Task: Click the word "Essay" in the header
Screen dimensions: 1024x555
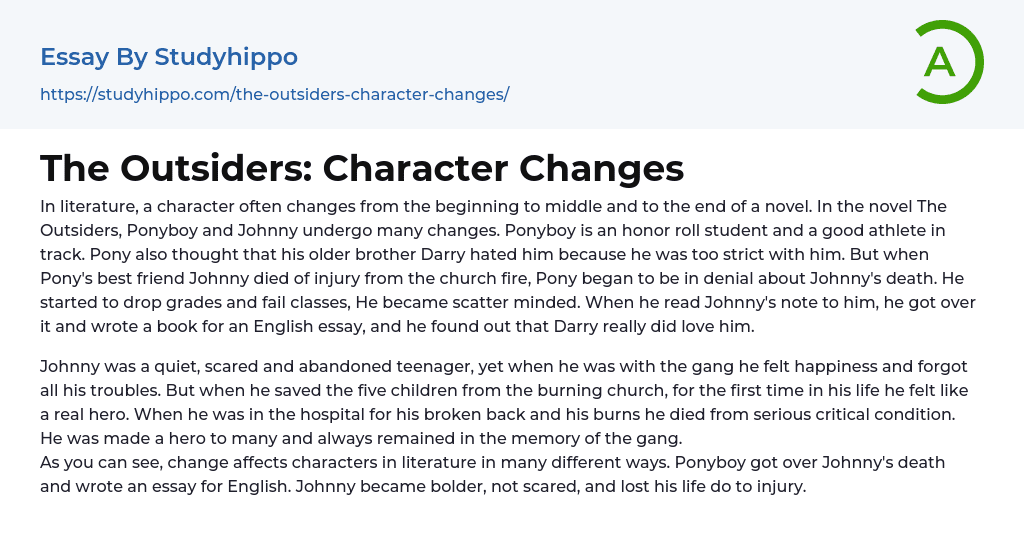Action: [74, 57]
